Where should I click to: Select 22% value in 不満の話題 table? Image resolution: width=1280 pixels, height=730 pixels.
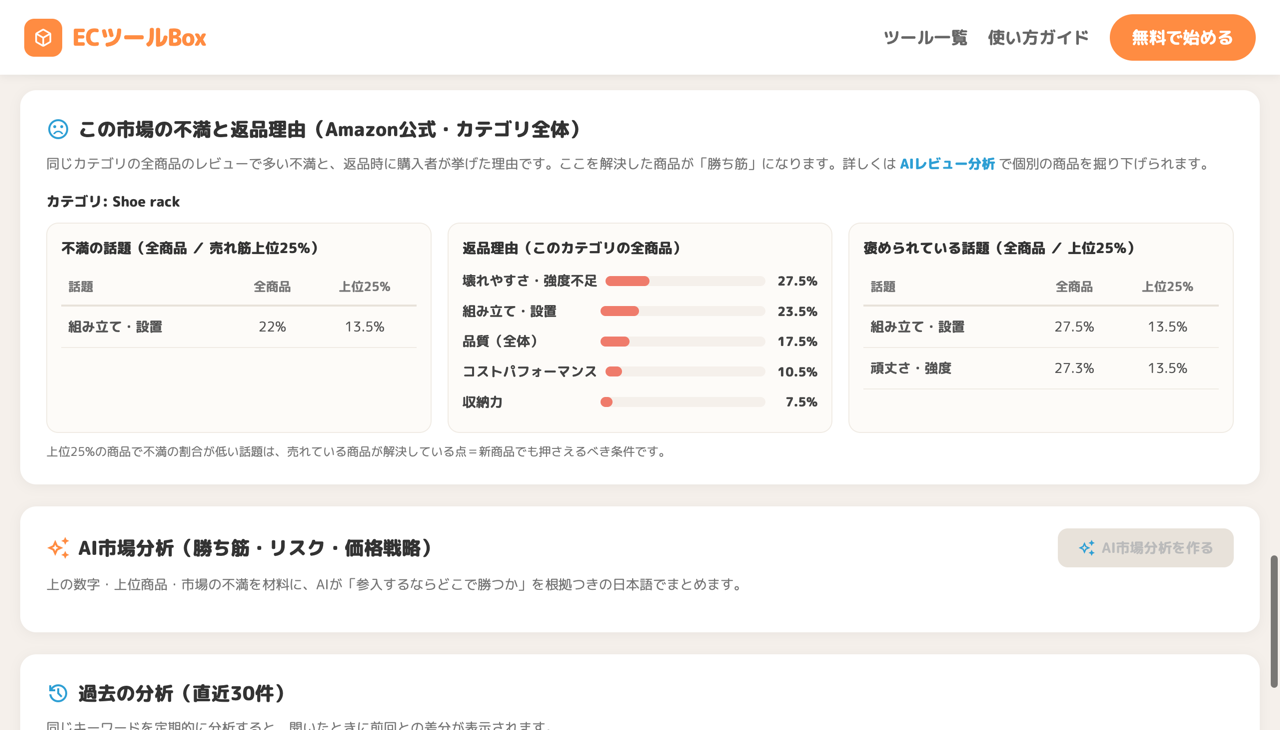pos(272,327)
